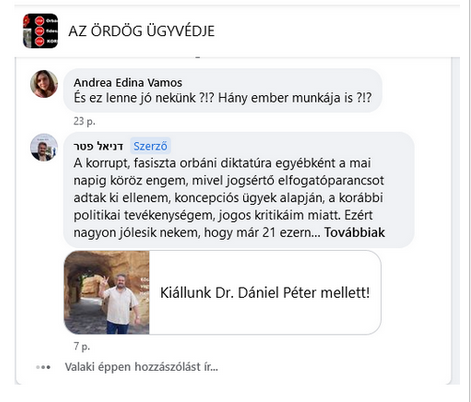Open Kiállunk Dr. Dániel Péter mellett! link
This screenshot has height=402, width=471.
(265, 293)
